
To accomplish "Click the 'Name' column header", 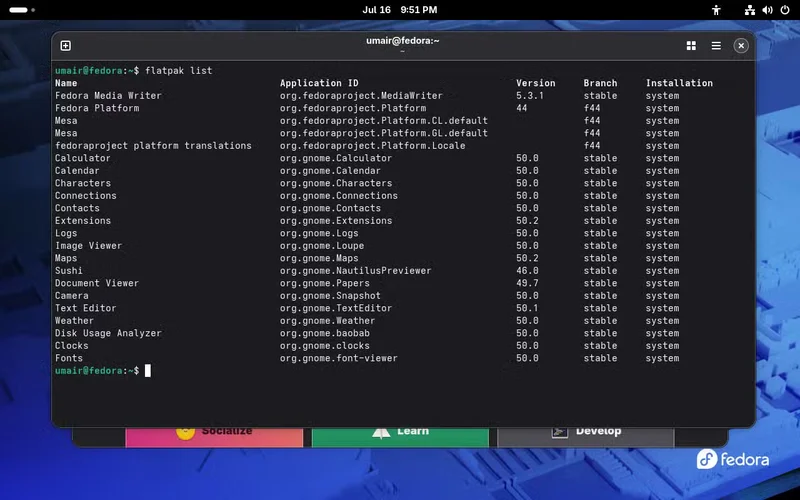I will coord(66,83).
